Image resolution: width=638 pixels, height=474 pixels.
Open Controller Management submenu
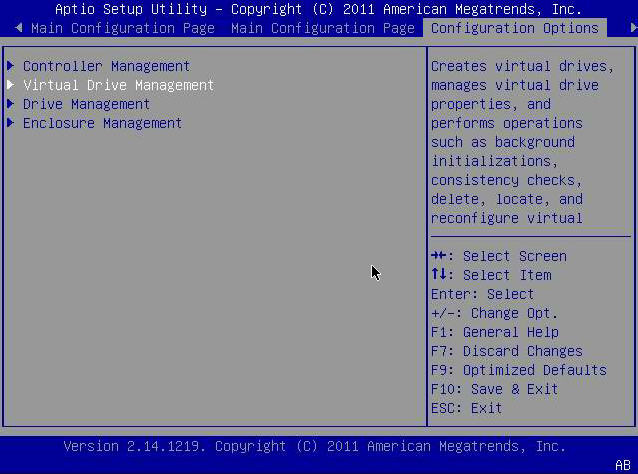click(107, 66)
